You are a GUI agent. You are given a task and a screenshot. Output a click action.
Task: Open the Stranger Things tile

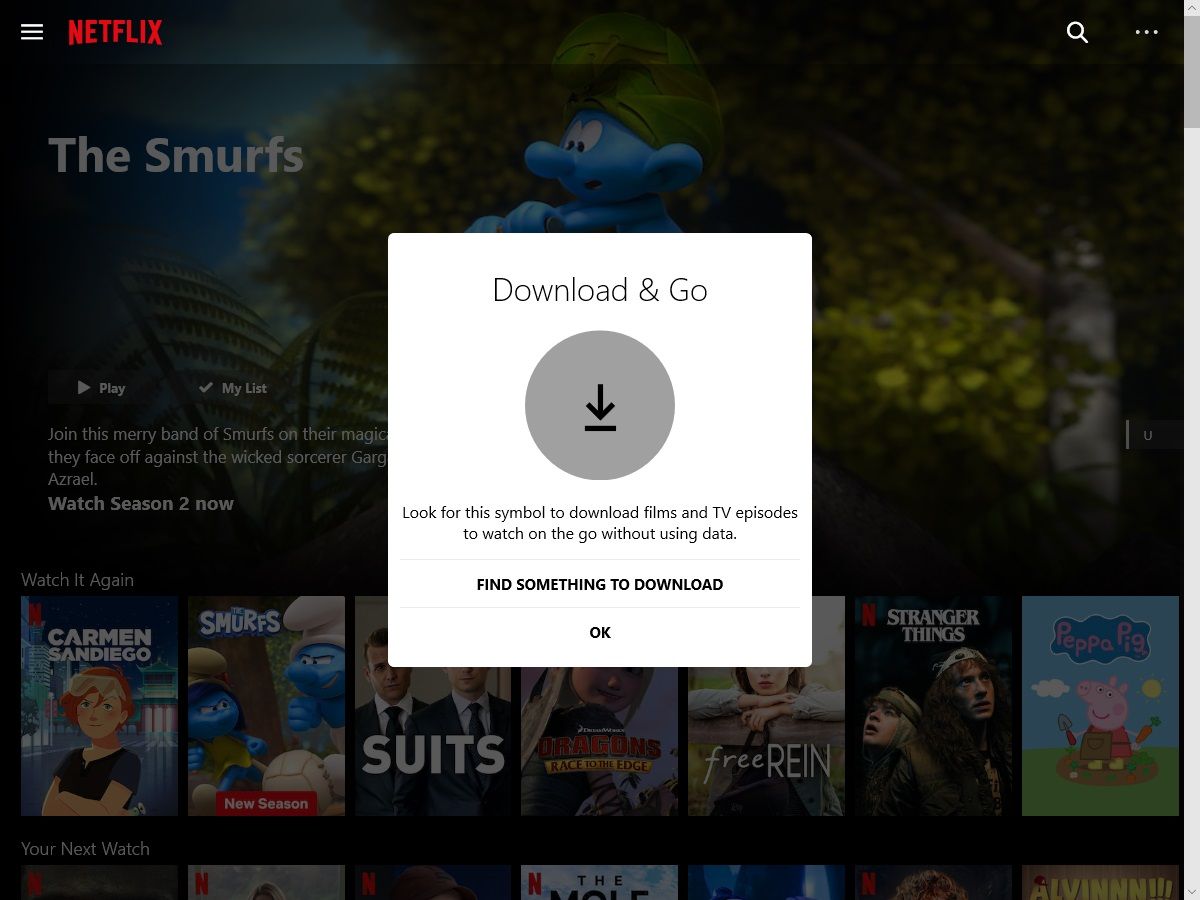933,705
